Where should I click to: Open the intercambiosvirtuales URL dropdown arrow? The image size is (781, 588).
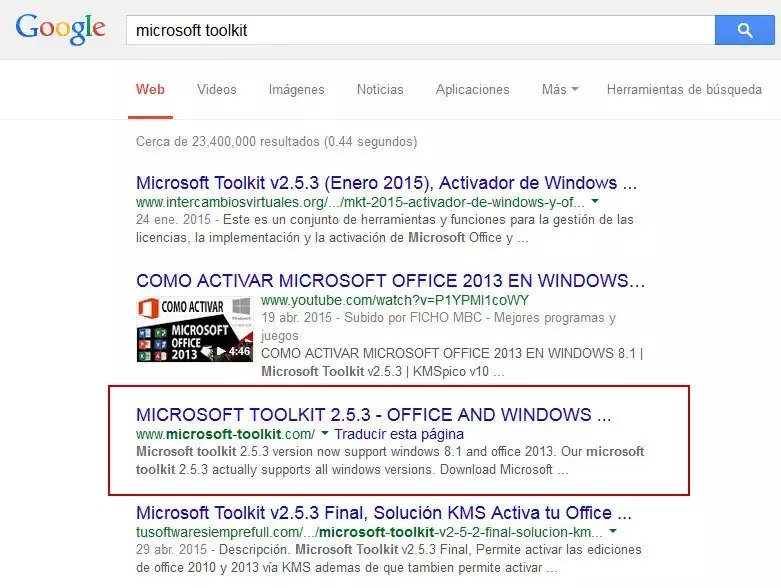pyautogui.click(x=595, y=201)
